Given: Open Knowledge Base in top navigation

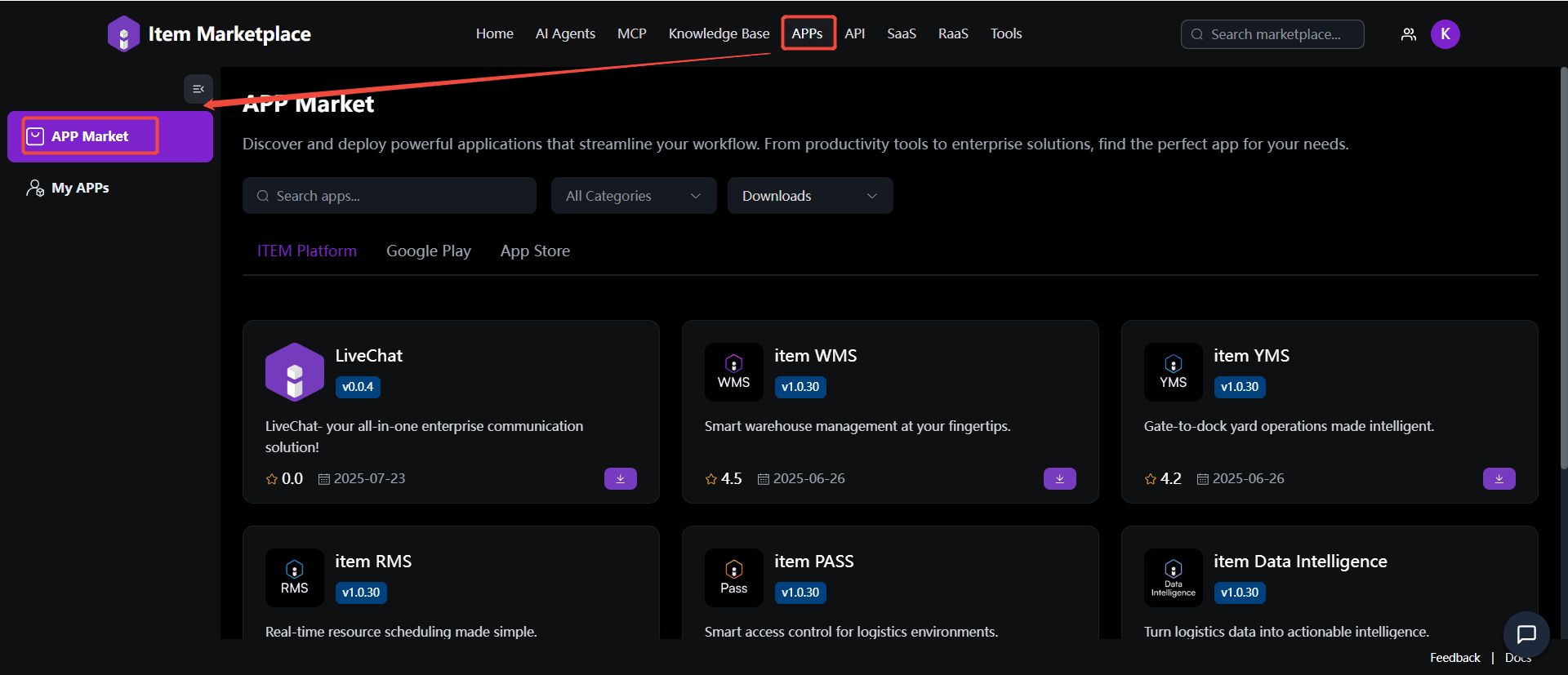Looking at the screenshot, I should 719,33.
